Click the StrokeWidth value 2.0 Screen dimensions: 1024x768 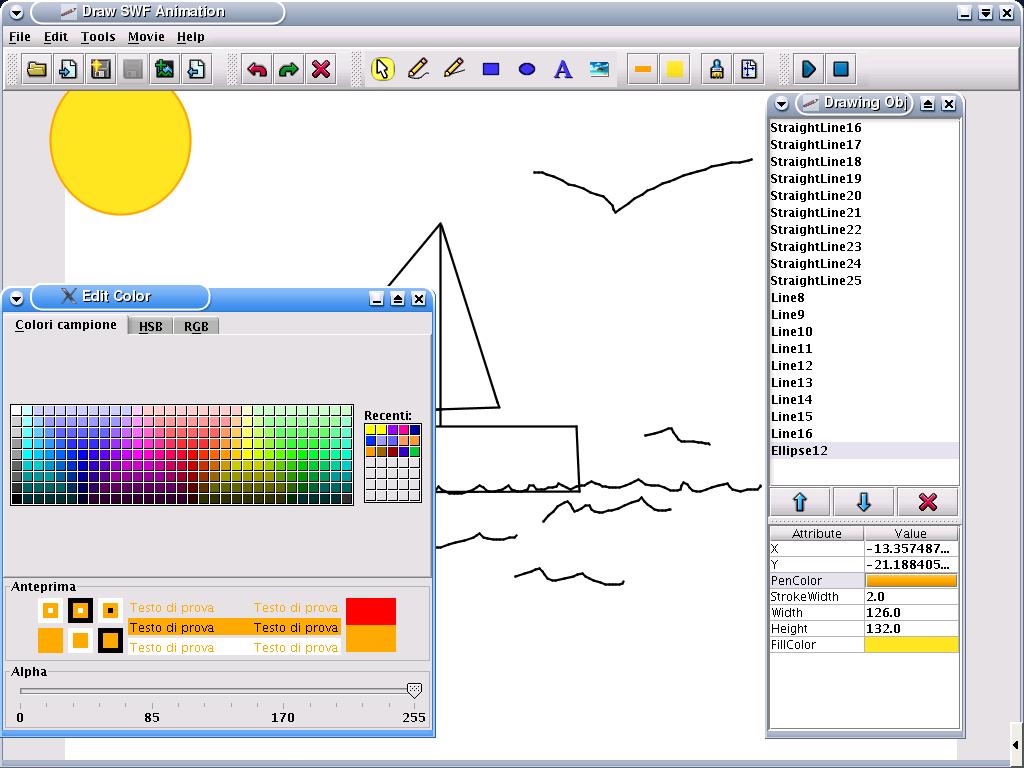pyautogui.click(x=911, y=596)
